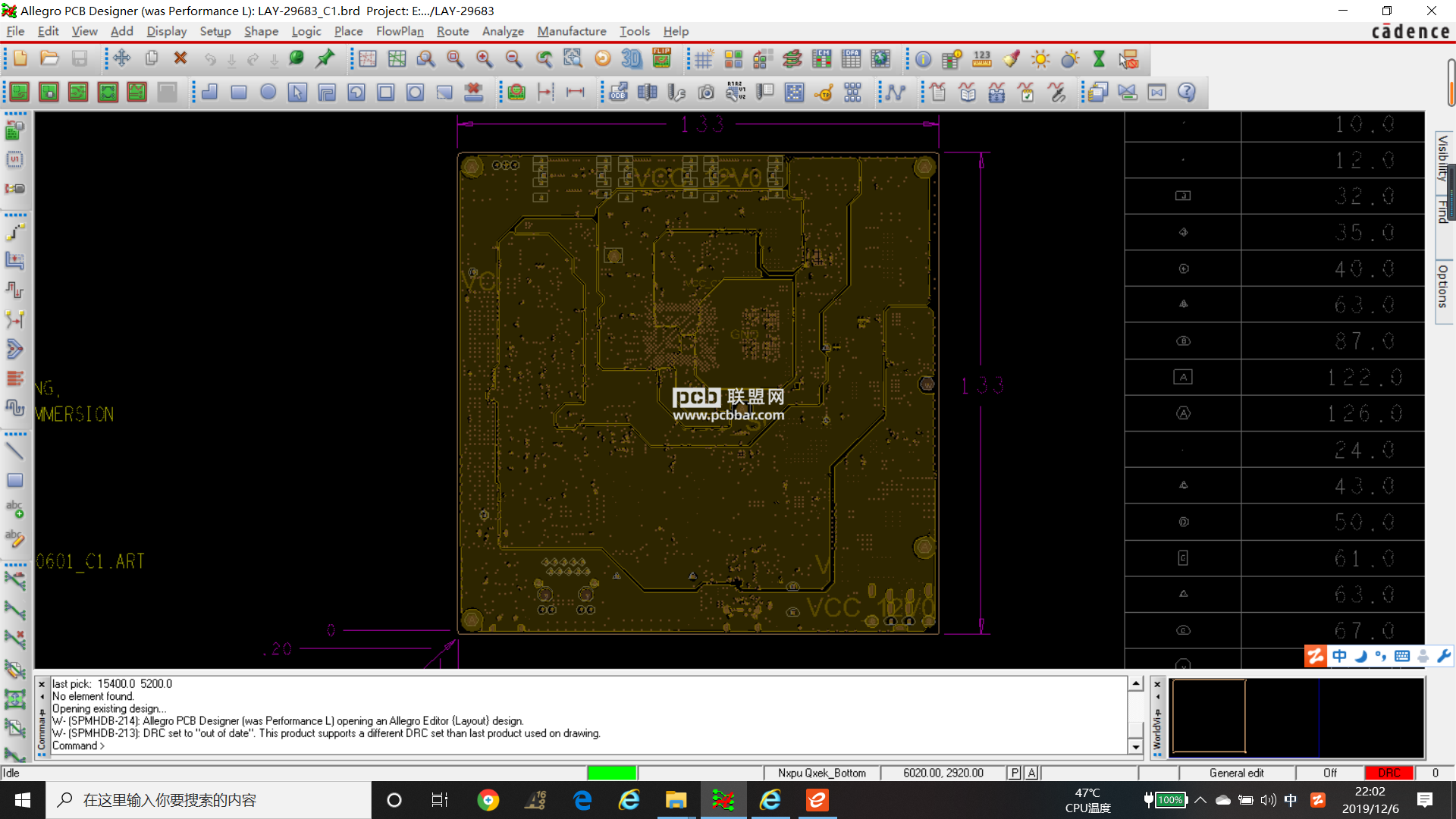Open File Explorer from the taskbar
The height and width of the screenshot is (819, 1456).
[676, 800]
